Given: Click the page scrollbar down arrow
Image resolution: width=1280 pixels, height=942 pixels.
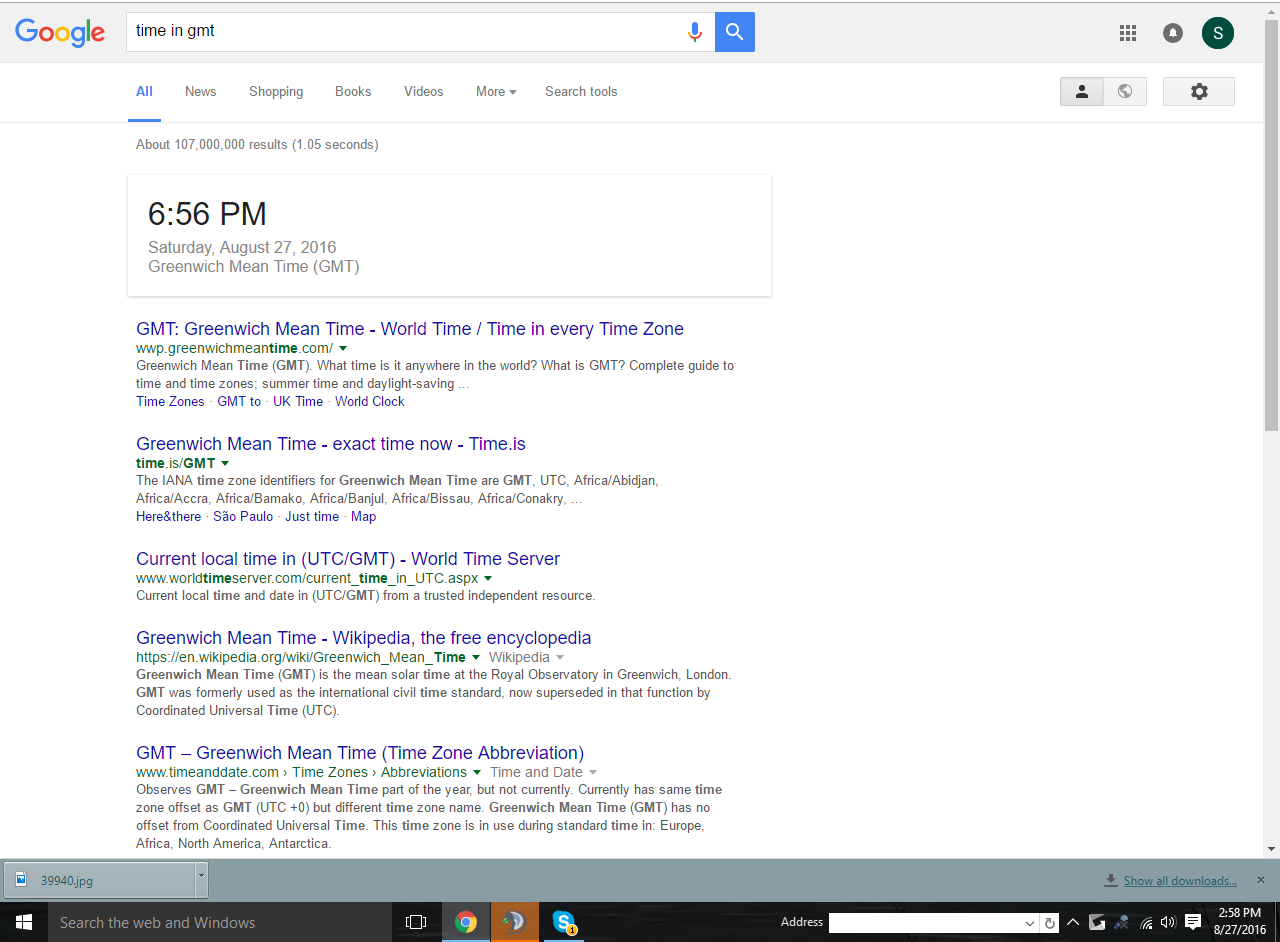Looking at the screenshot, I should 1272,849.
